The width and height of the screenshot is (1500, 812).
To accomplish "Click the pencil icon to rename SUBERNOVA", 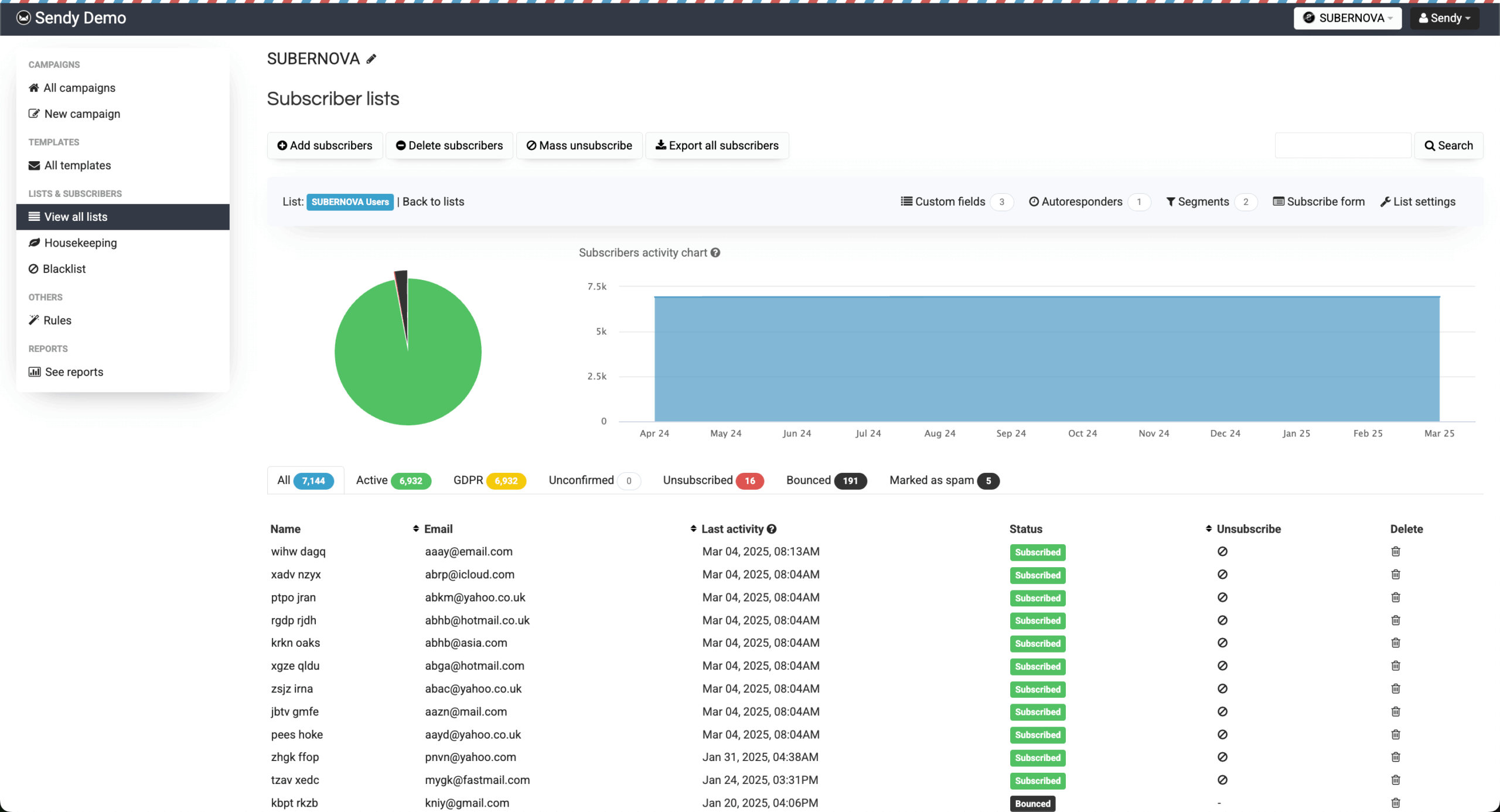I will (x=371, y=58).
